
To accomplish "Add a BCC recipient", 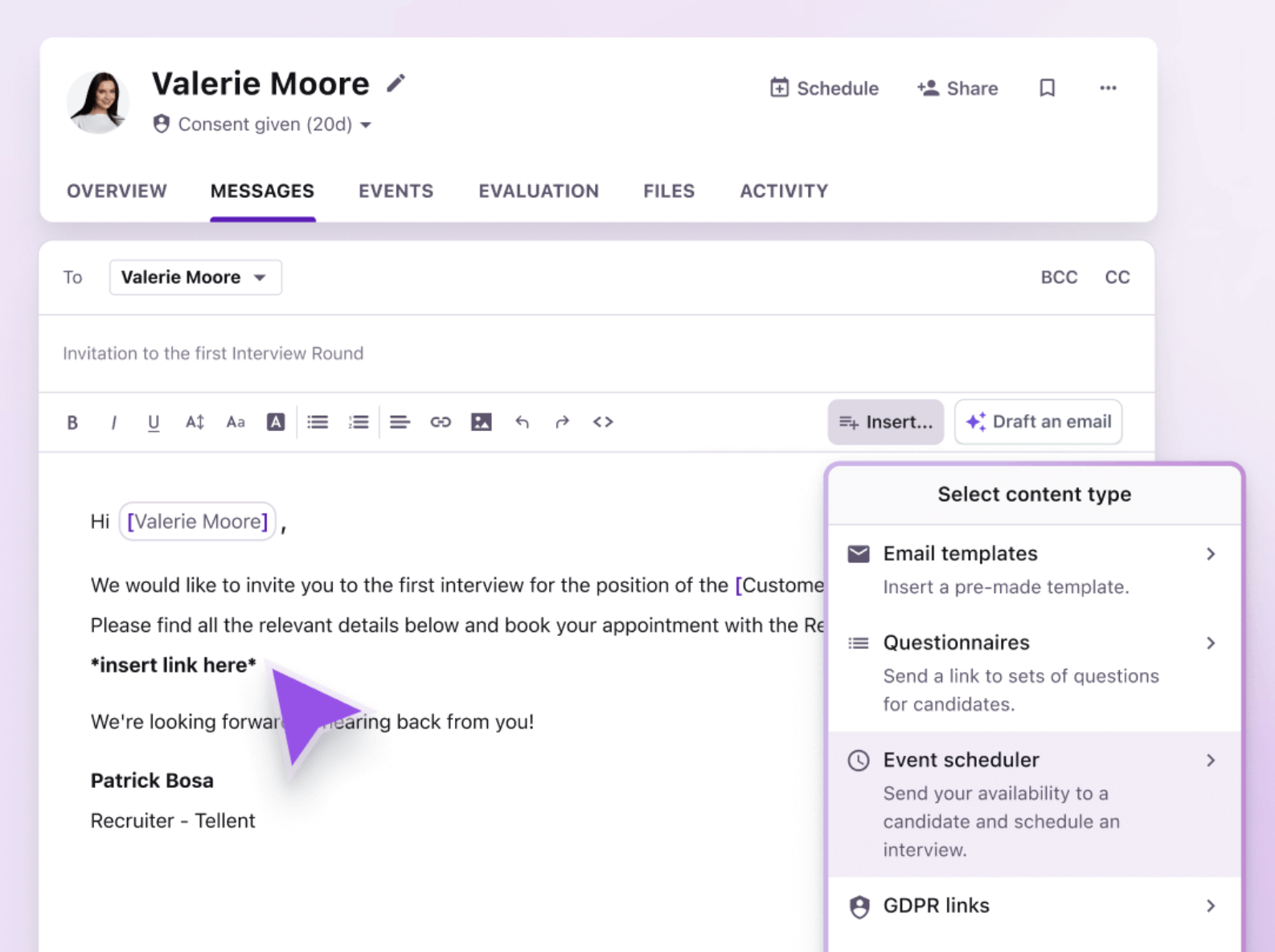I will tap(1059, 277).
